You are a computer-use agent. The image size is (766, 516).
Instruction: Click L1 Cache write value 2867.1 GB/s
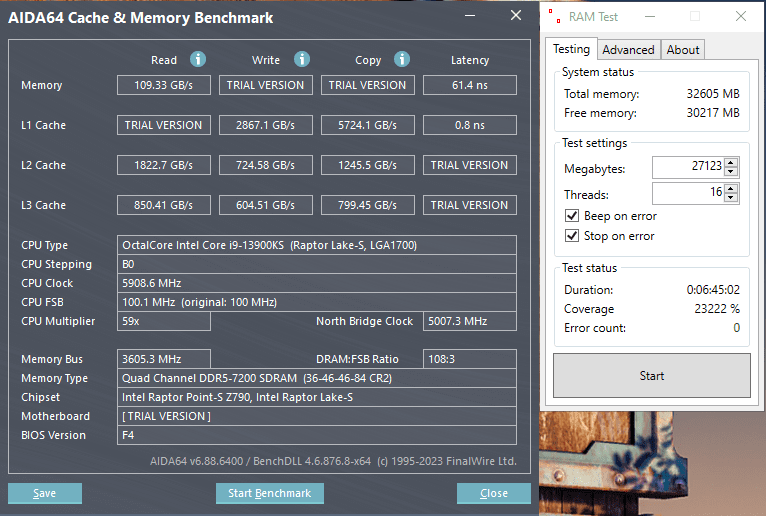266,125
